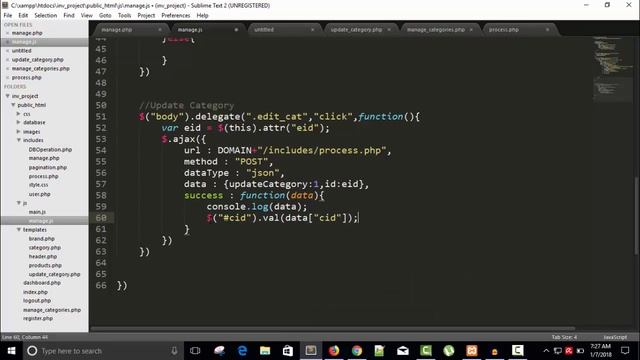Viewport: 640px width, 360px height.
Task: Collapse the templates folder
Action: 18,230
